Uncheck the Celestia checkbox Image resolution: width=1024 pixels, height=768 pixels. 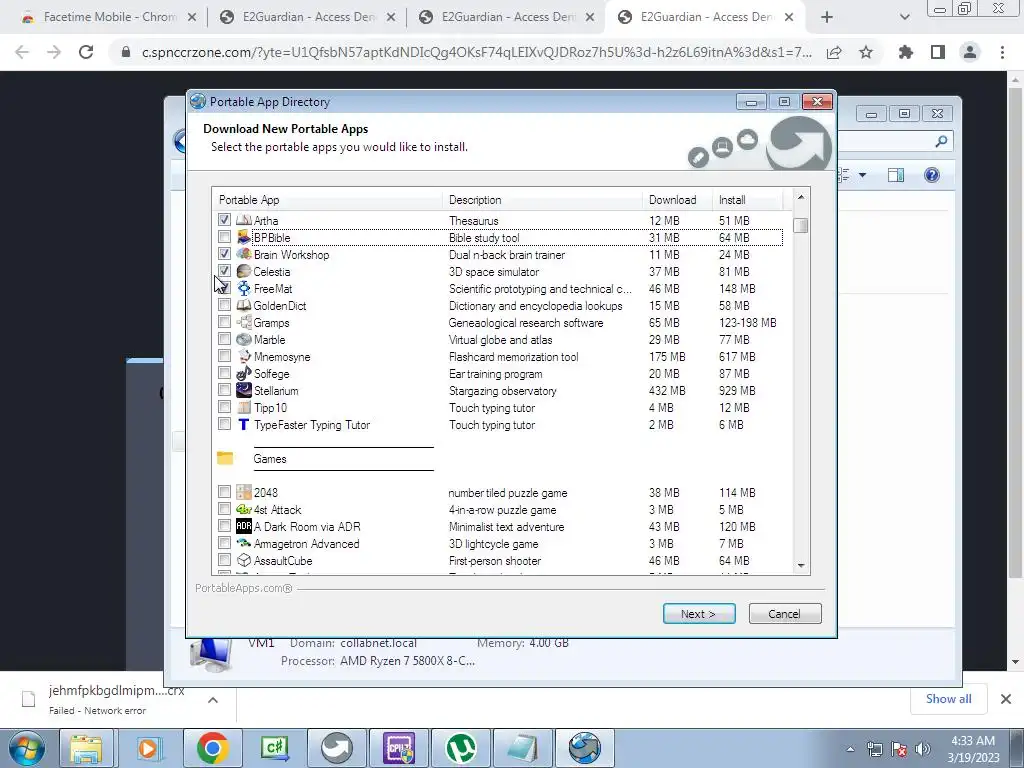[224, 270]
